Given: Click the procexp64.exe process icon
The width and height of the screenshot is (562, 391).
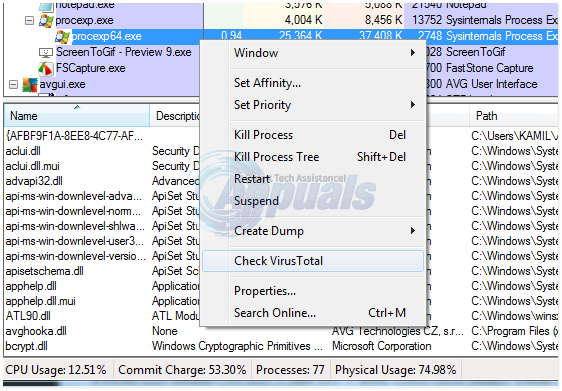Looking at the screenshot, I should tap(62, 37).
